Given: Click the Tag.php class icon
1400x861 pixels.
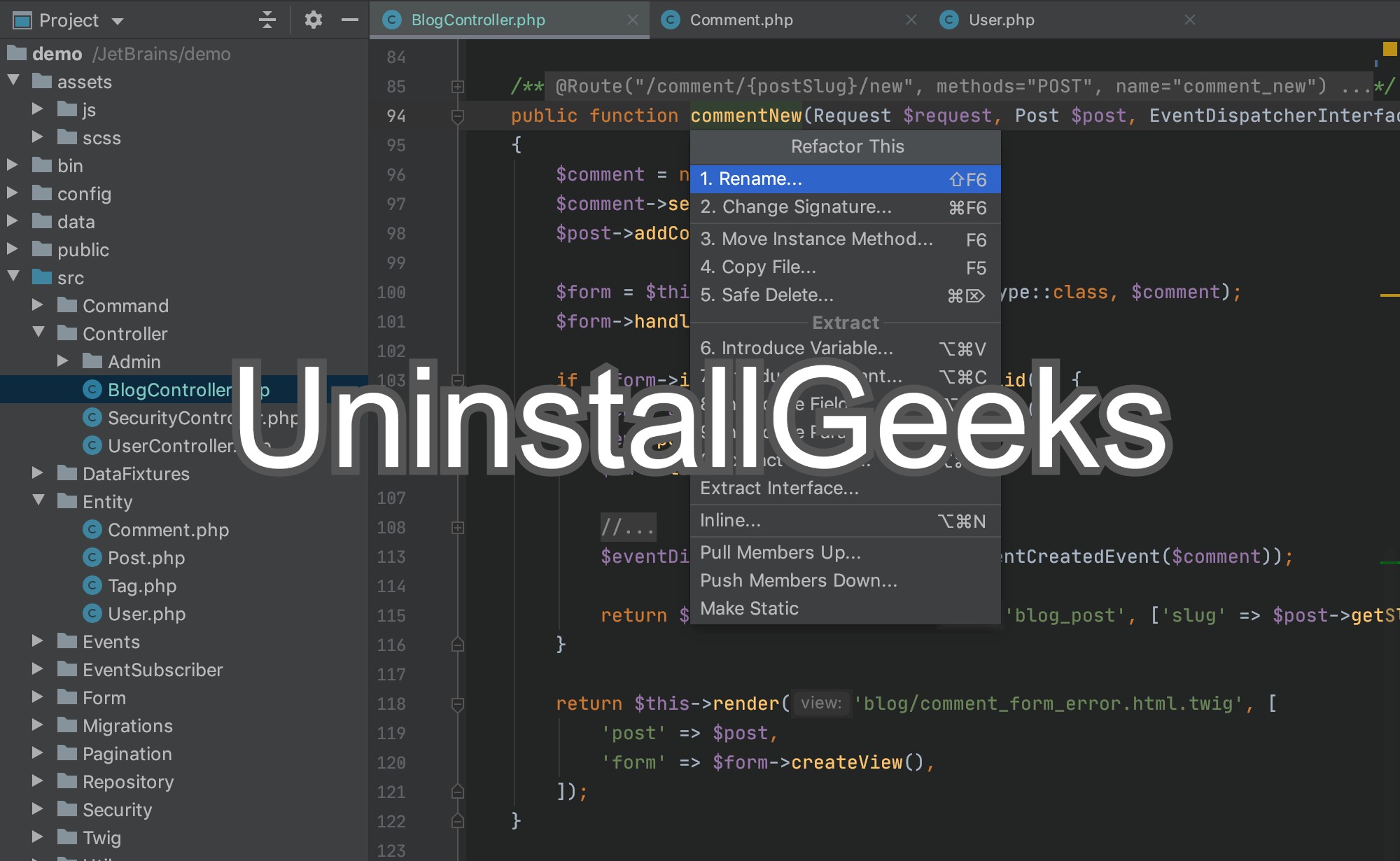Looking at the screenshot, I should pyautogui.click(x=92, y=585).
